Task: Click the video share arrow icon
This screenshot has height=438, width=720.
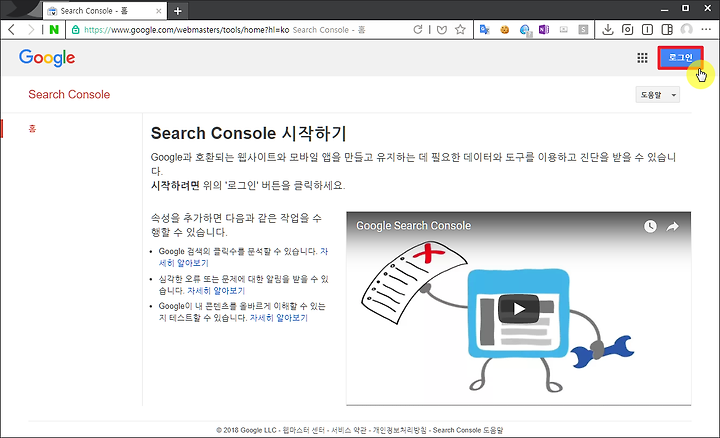Action: click(x=673, y=226)
